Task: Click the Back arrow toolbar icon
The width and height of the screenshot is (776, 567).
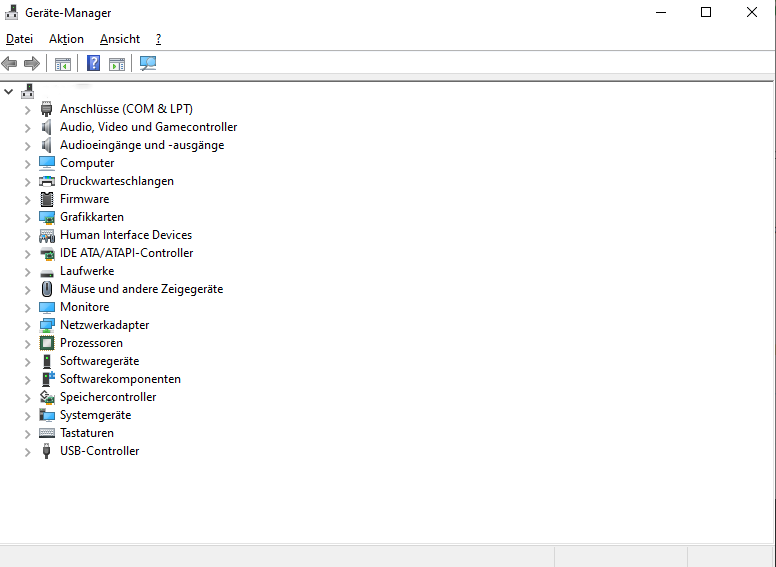Action: pyautogui.click(x=9, y=63)
